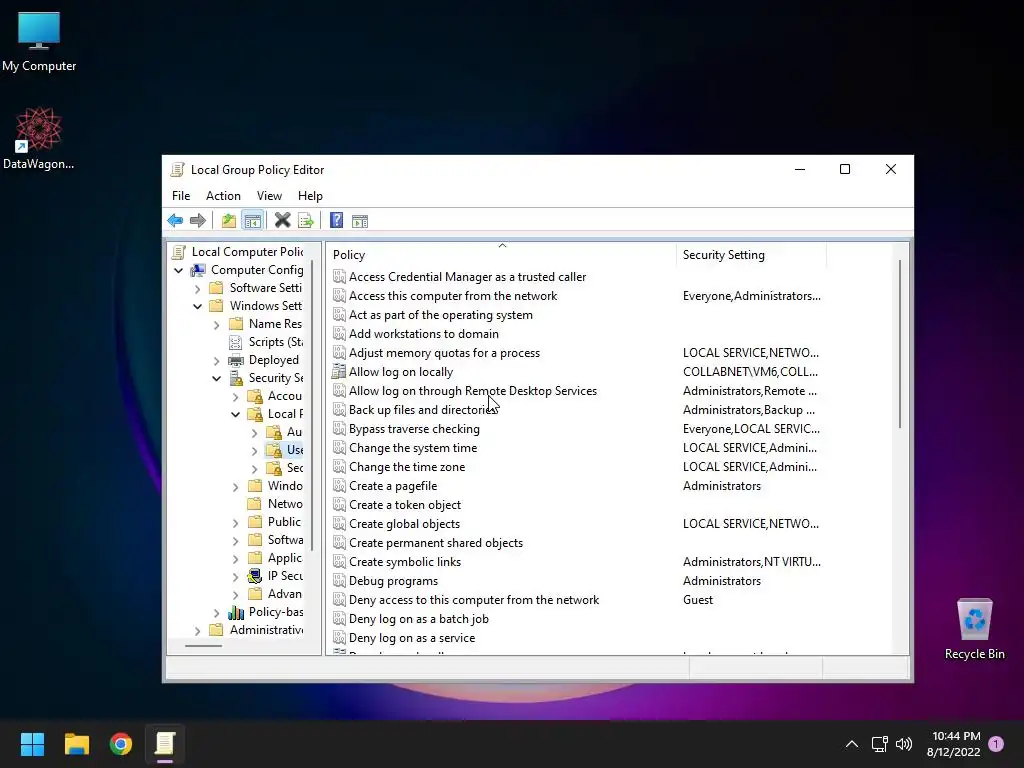1024x768 pixels.
Task: Select 'Change the time zone' policy
Action: coord(407,467)
